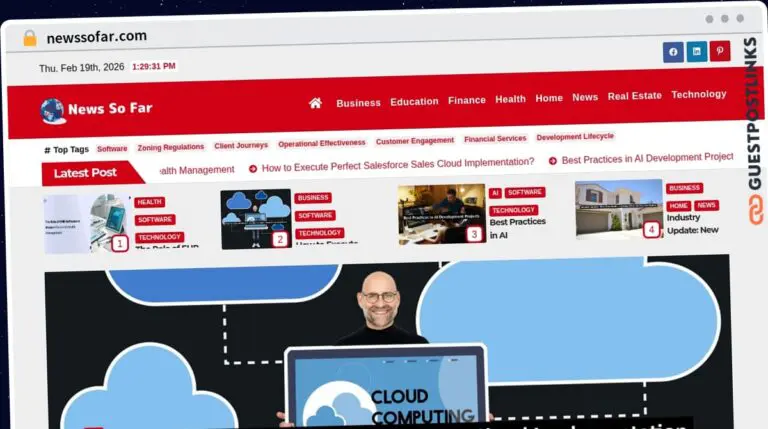The image size is (768, 429).
Task: Open house thumbnail numbered 4
Action: [x=619, y=209]
